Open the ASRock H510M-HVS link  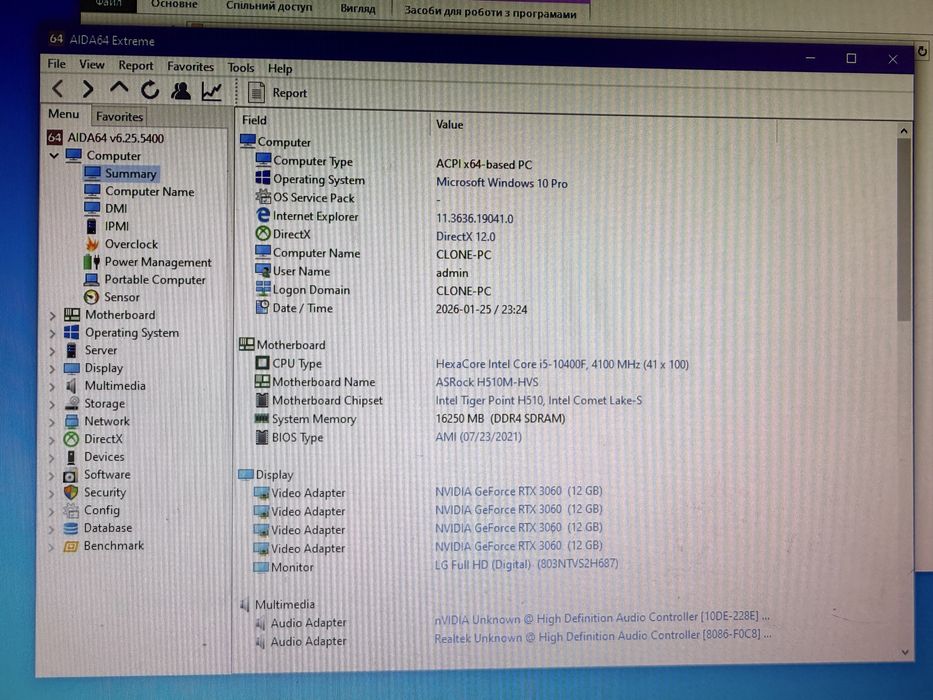tap(486, 382)
